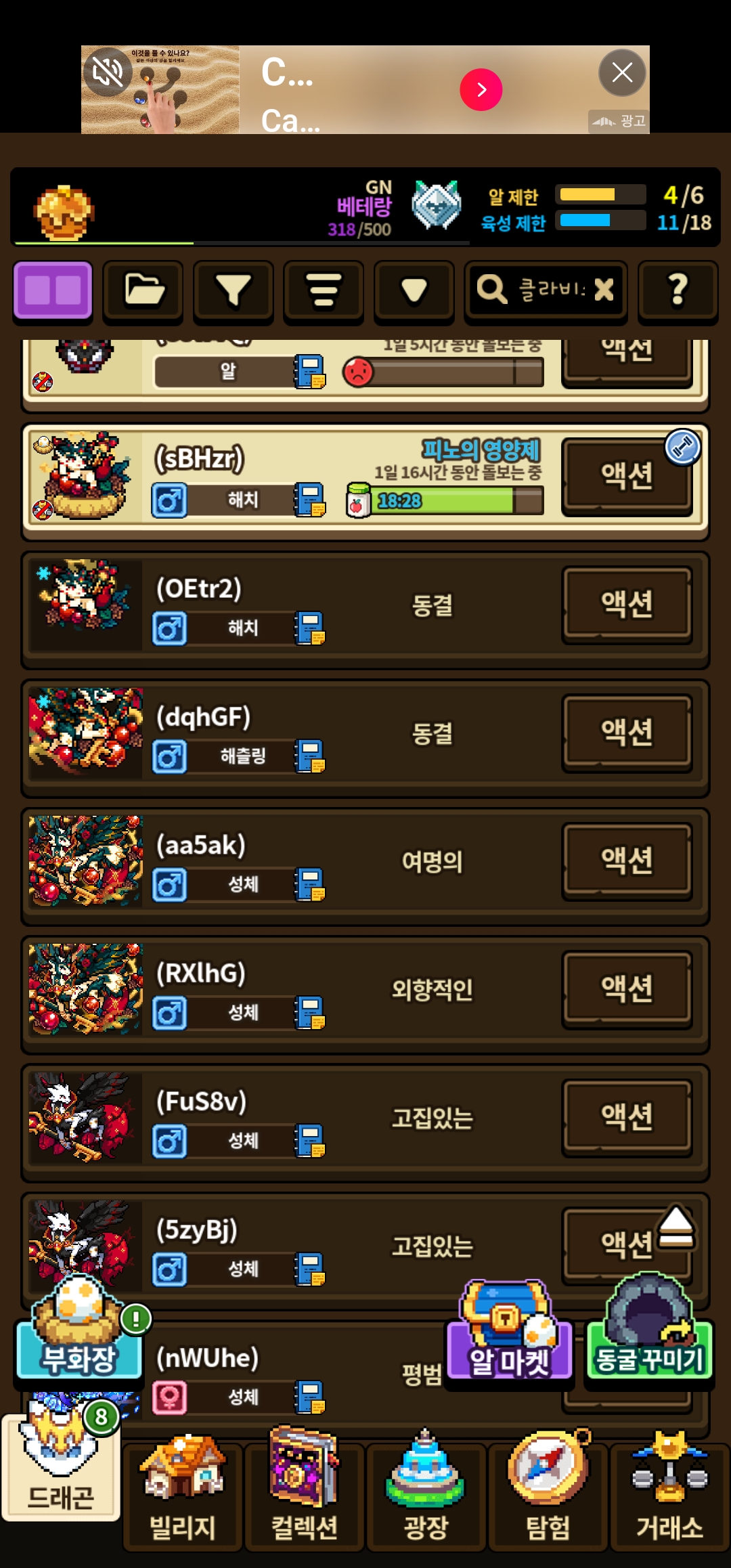Open the folder icon in toolbar

(x=143, y=290)
